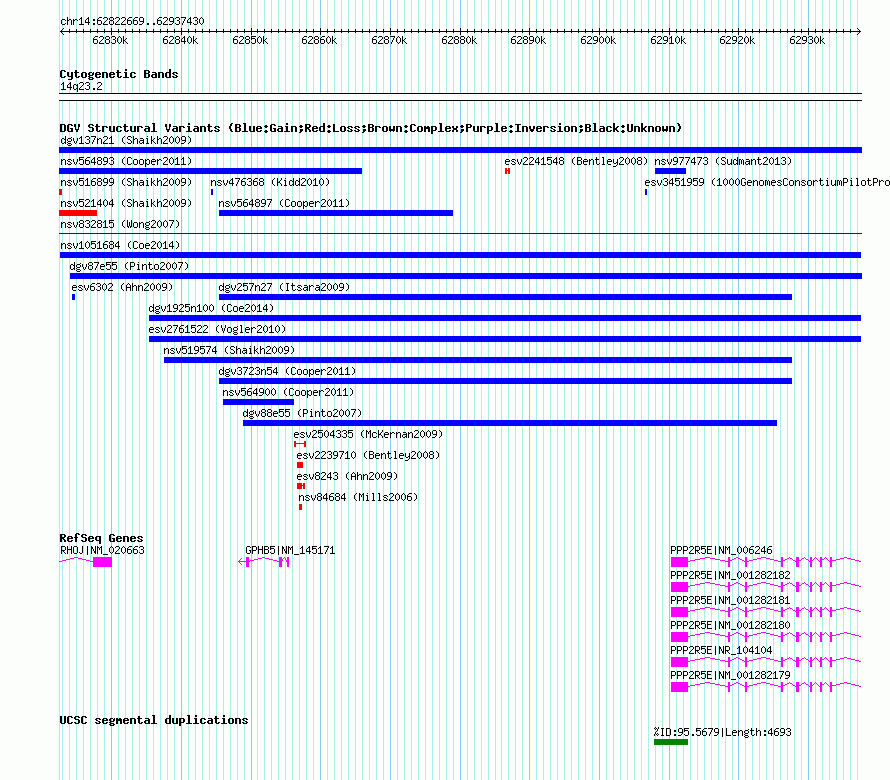Click the esv3451959 1000Genomes variant label
The image size is (890, 780).
[x=767, y=182]
